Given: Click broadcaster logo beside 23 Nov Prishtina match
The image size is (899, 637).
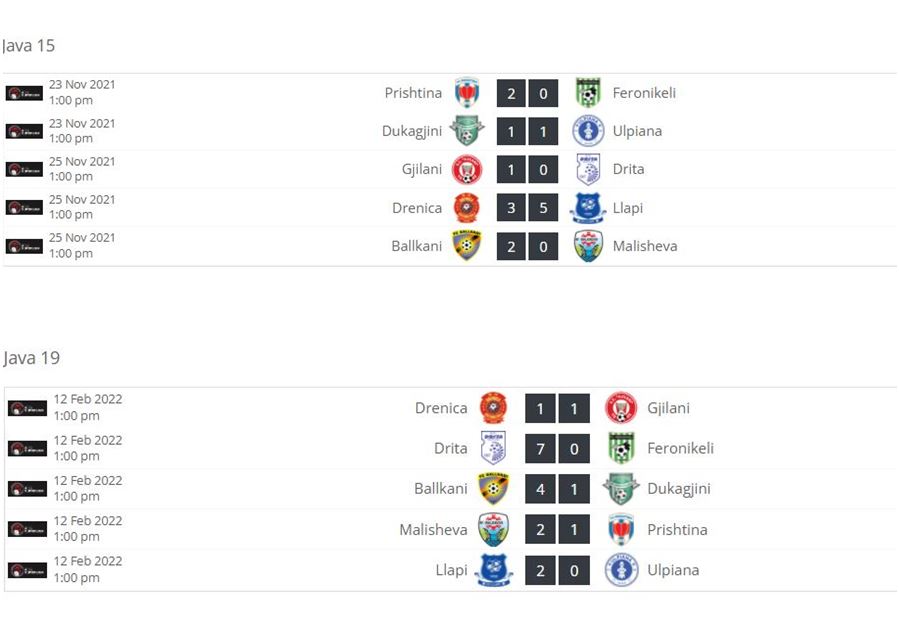Looking at the screenshot, I should coord(24,93).
